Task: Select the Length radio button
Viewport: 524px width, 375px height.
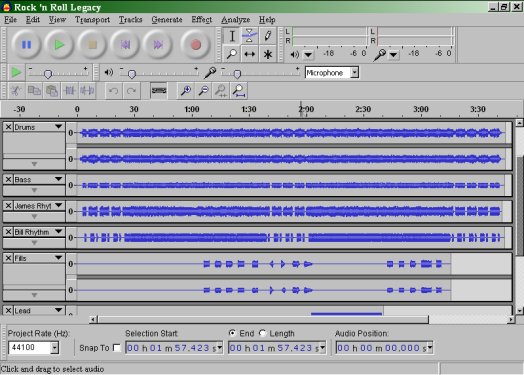Action: point(262,333)
